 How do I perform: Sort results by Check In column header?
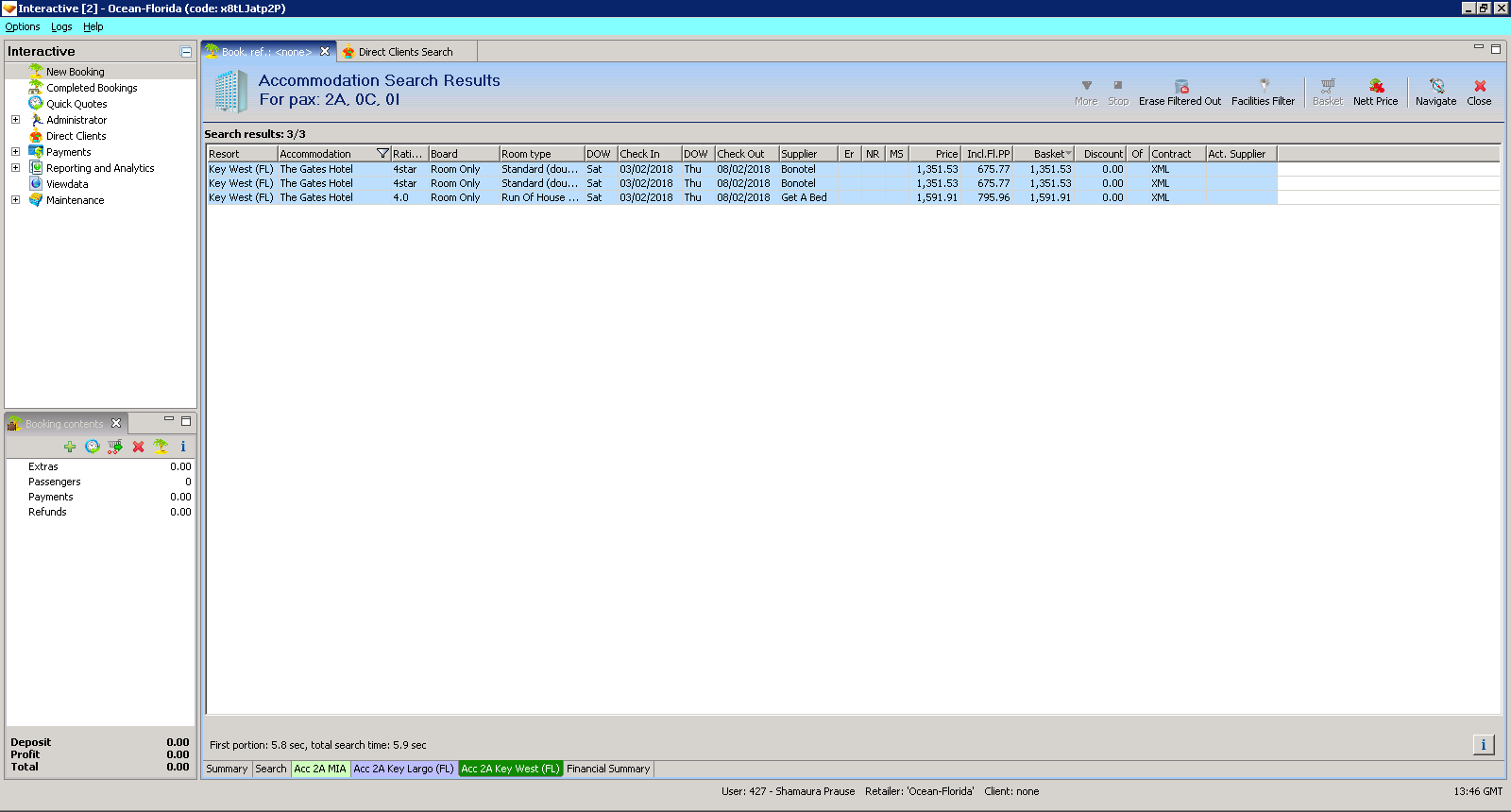pyautogui.click(x=650, y=154)
